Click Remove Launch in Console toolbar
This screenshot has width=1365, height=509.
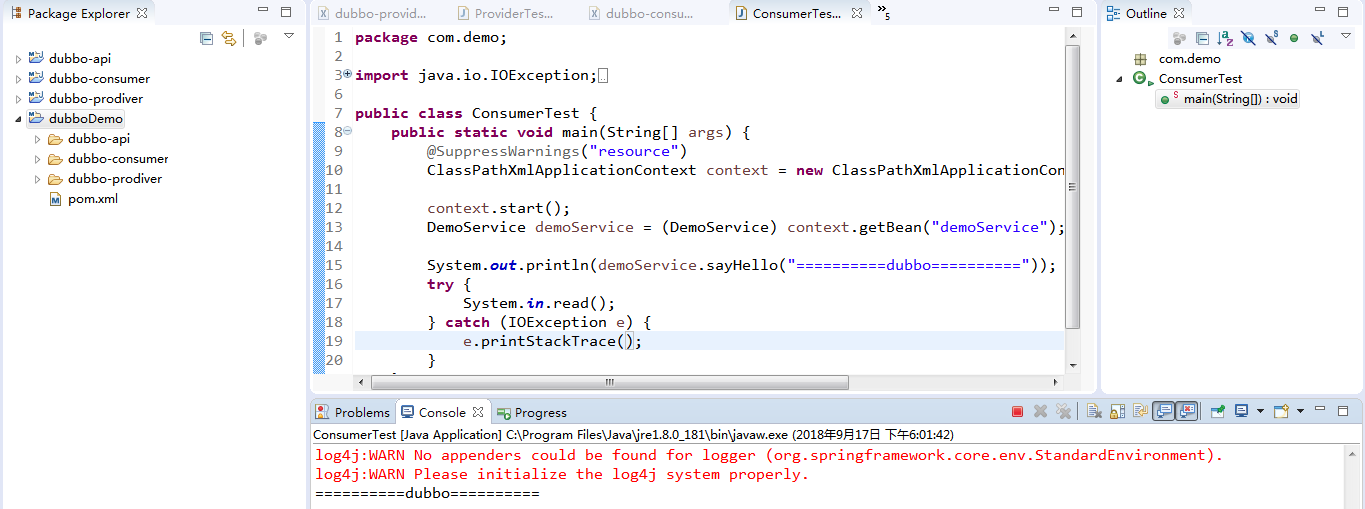pyautogui.click(x=1040, y=411)
